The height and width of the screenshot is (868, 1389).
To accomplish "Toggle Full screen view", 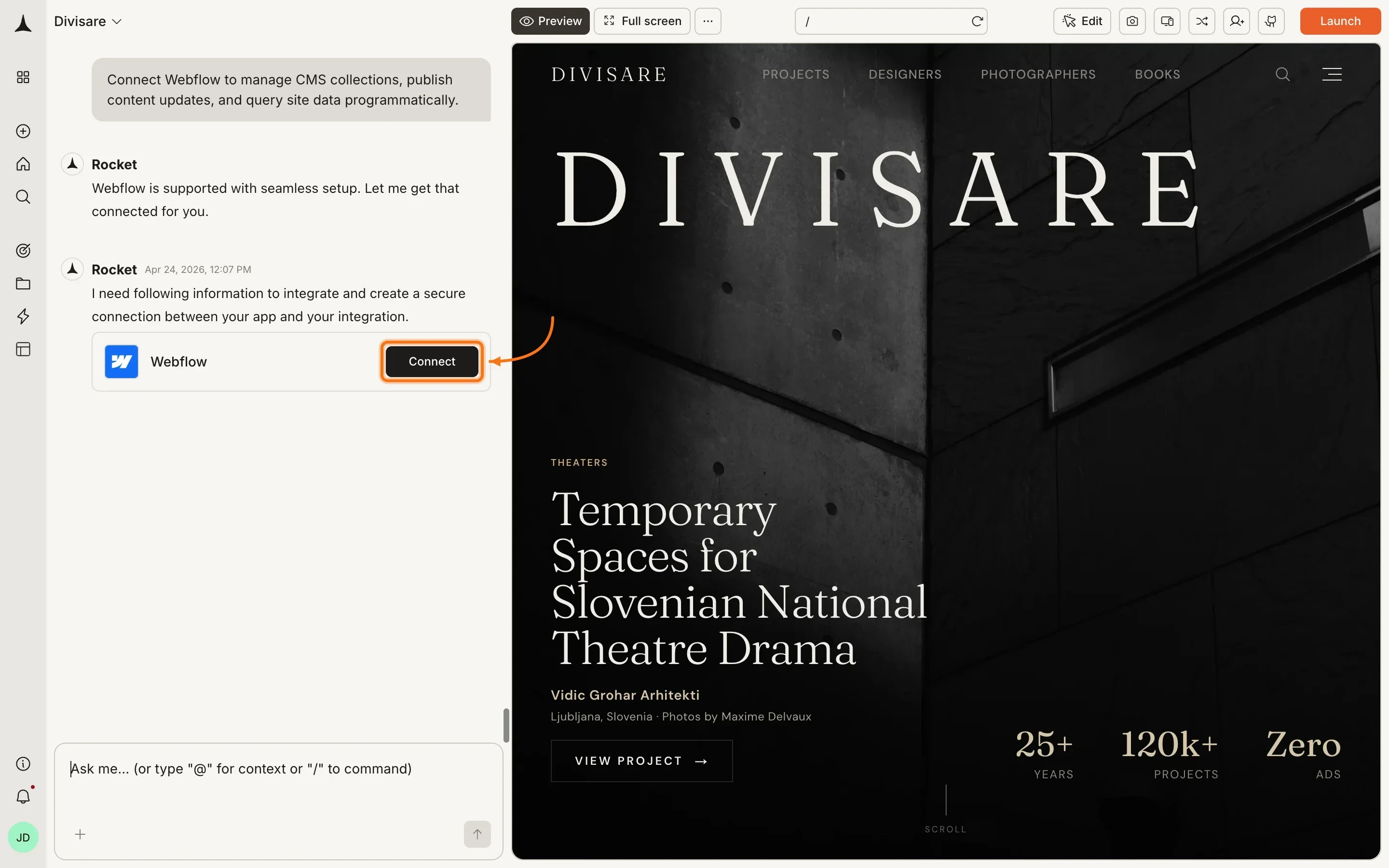I will point(642,21).
